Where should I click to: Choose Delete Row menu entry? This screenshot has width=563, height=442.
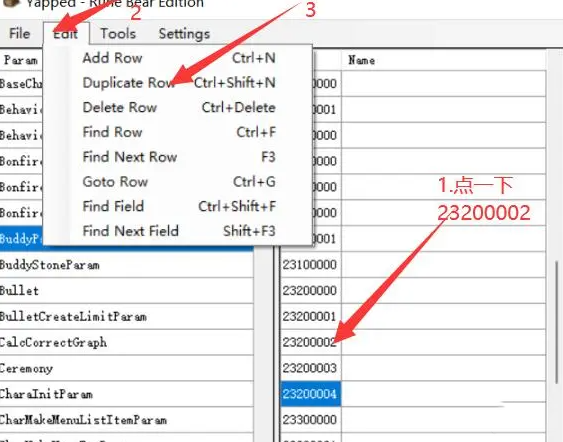[179, 108]
